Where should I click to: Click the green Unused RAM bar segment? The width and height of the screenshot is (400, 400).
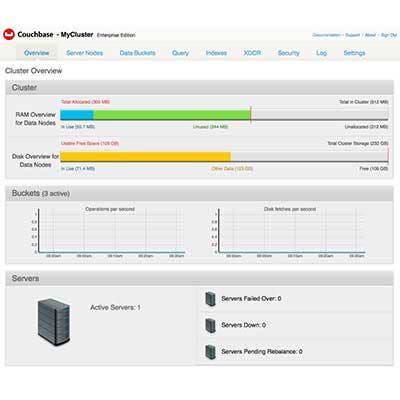pyautogui.click(x=172, y=115)
